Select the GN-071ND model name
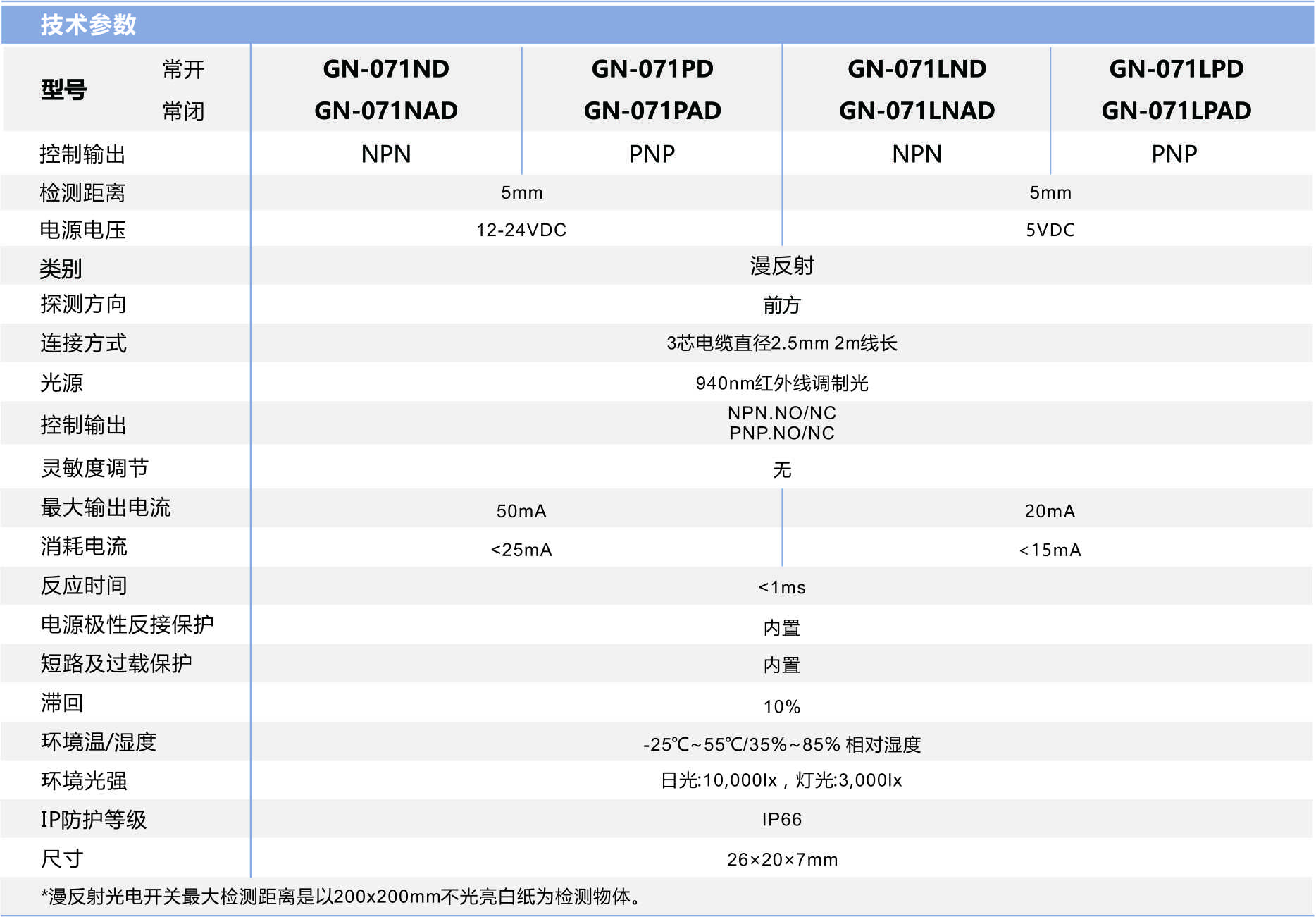Image resolution: width=1316 pixels, height=917 pixels. [386, 69]
